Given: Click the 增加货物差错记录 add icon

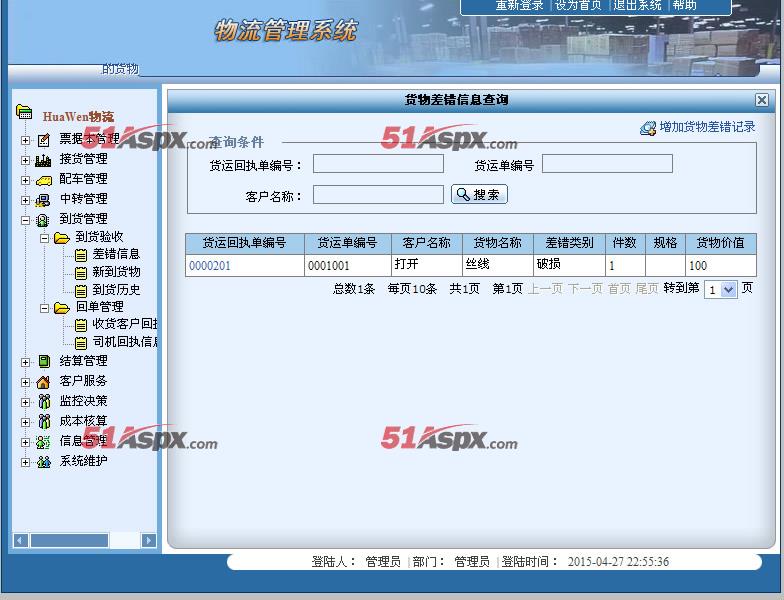Looking at the screenshot, I should (648, 128).
